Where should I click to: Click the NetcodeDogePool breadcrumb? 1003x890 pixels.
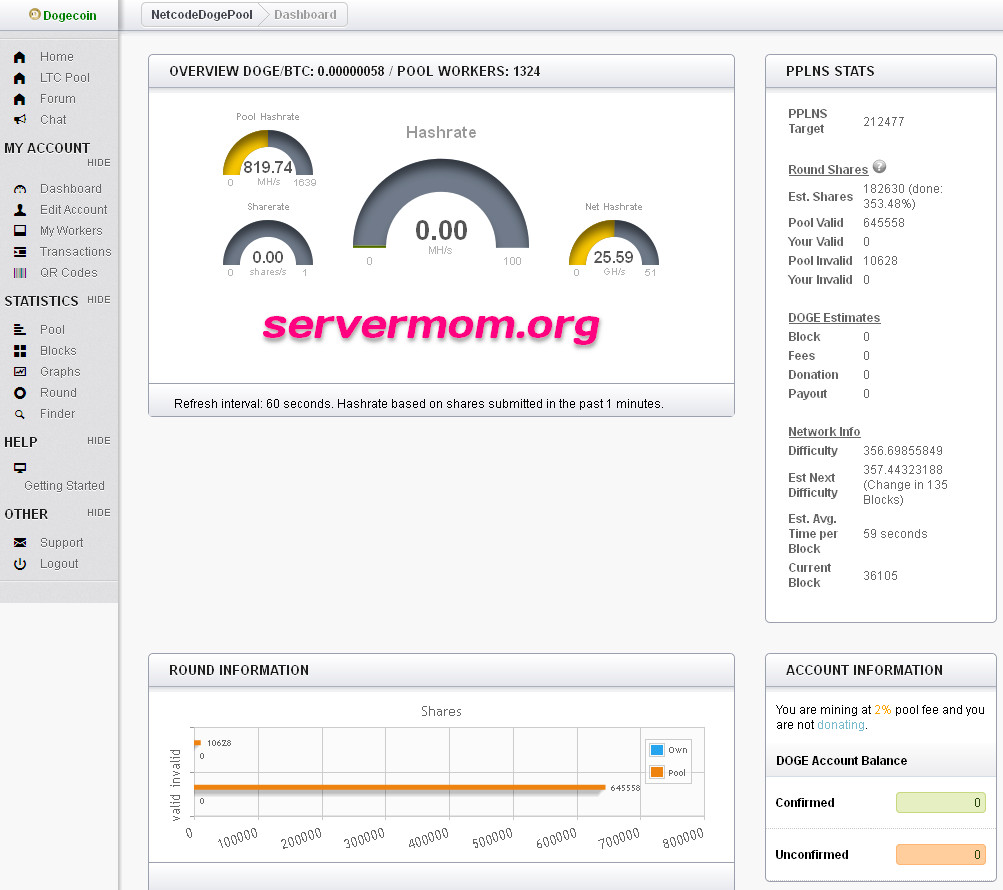coord(201,15)
